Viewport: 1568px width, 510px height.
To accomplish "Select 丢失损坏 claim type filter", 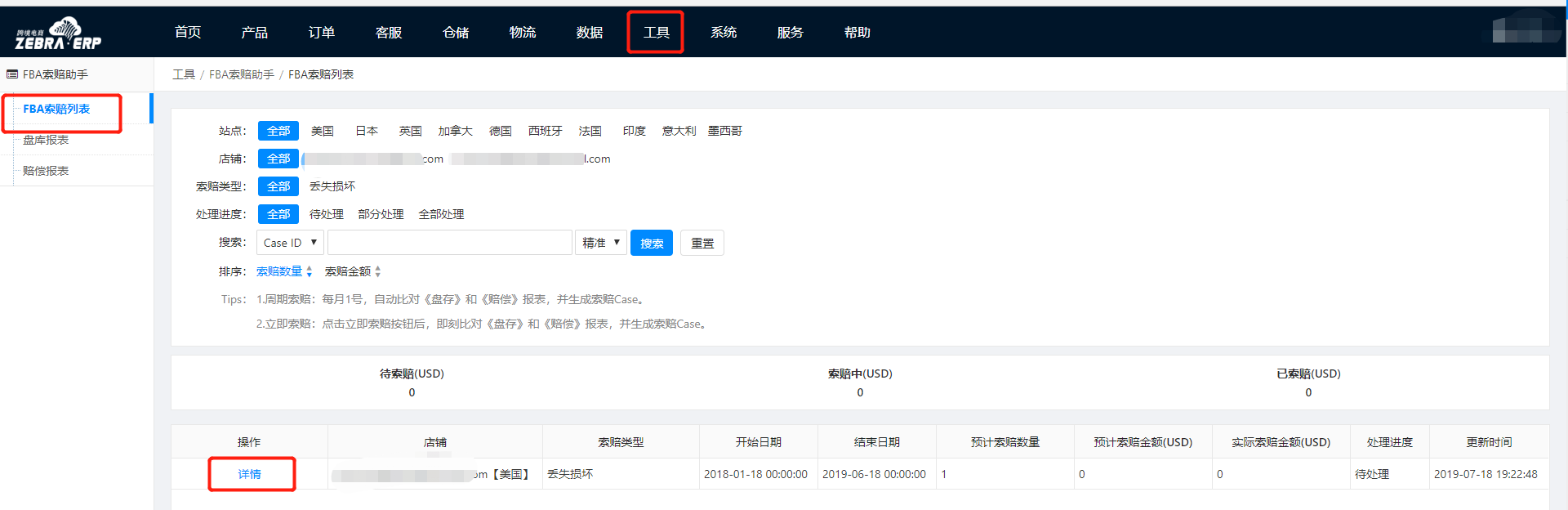I will click(x=332, y=186).
